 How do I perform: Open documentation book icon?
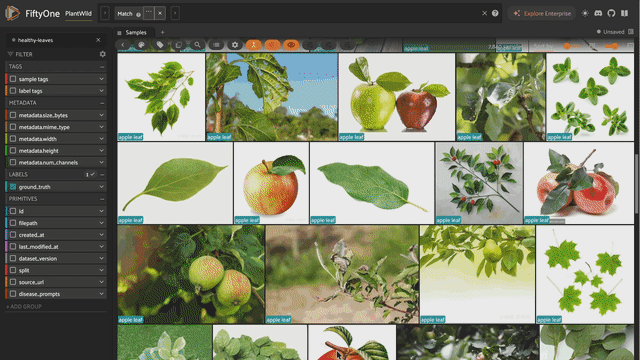point(624,13)
